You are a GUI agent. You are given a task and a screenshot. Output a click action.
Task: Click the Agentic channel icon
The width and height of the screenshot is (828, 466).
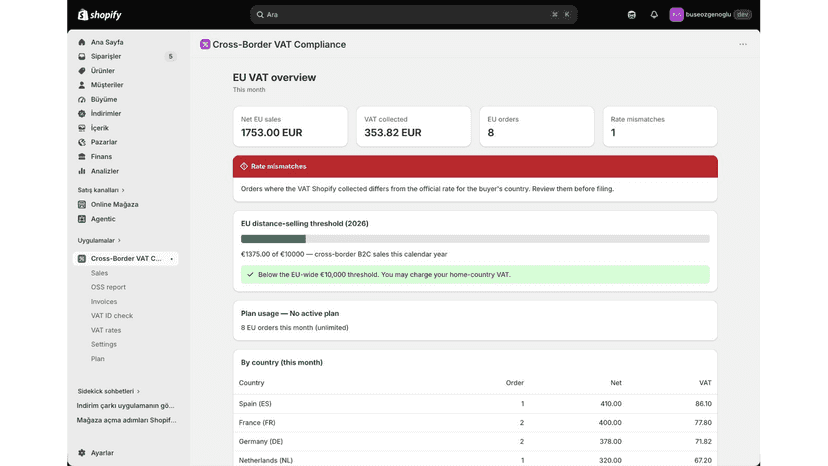click(x=82, y=219)
